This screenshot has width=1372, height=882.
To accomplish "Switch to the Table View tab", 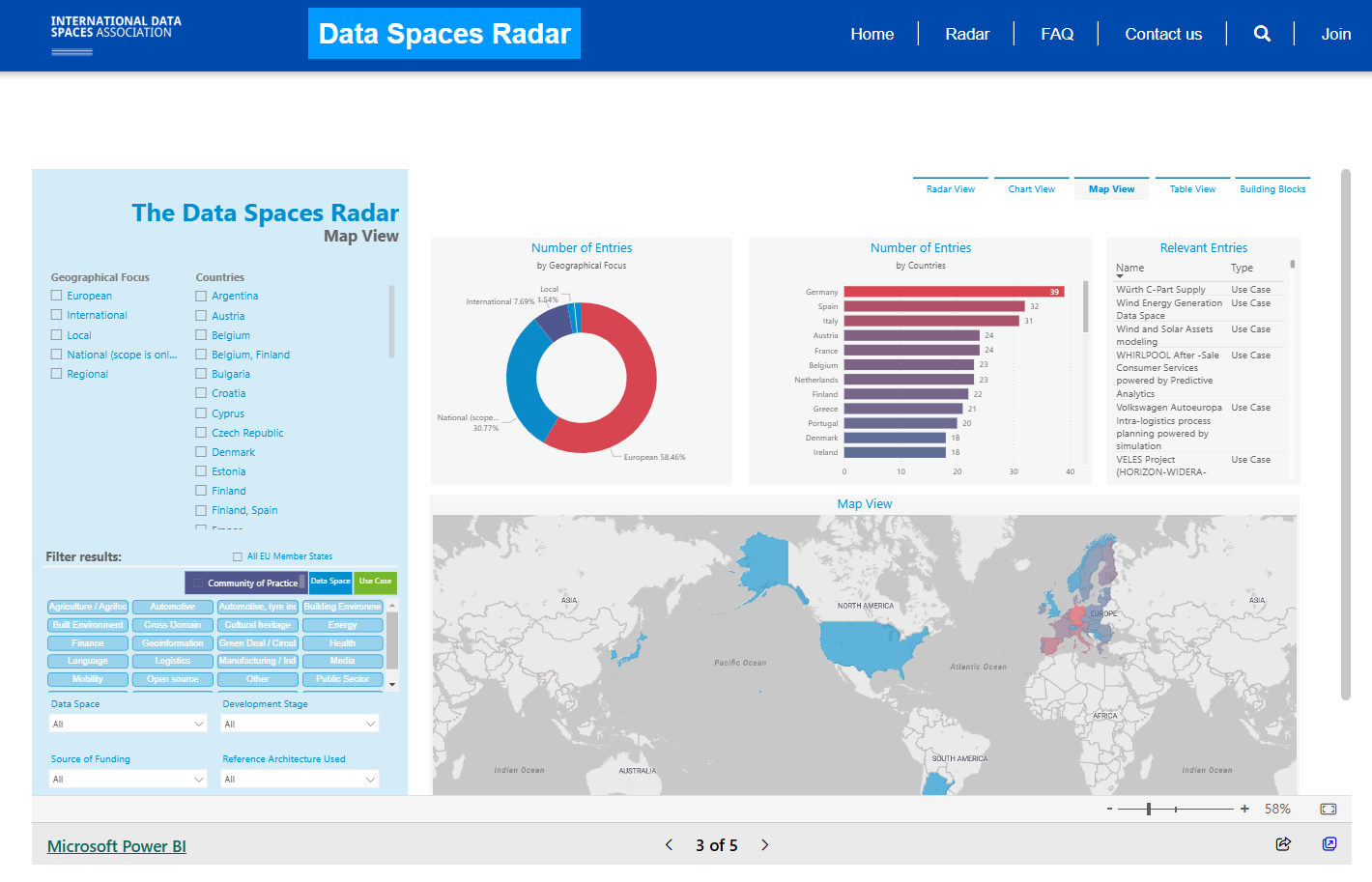I will 1192,189.
